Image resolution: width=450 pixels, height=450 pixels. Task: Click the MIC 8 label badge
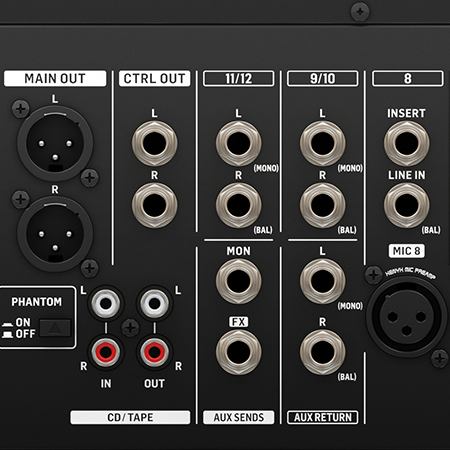point(407,251)
